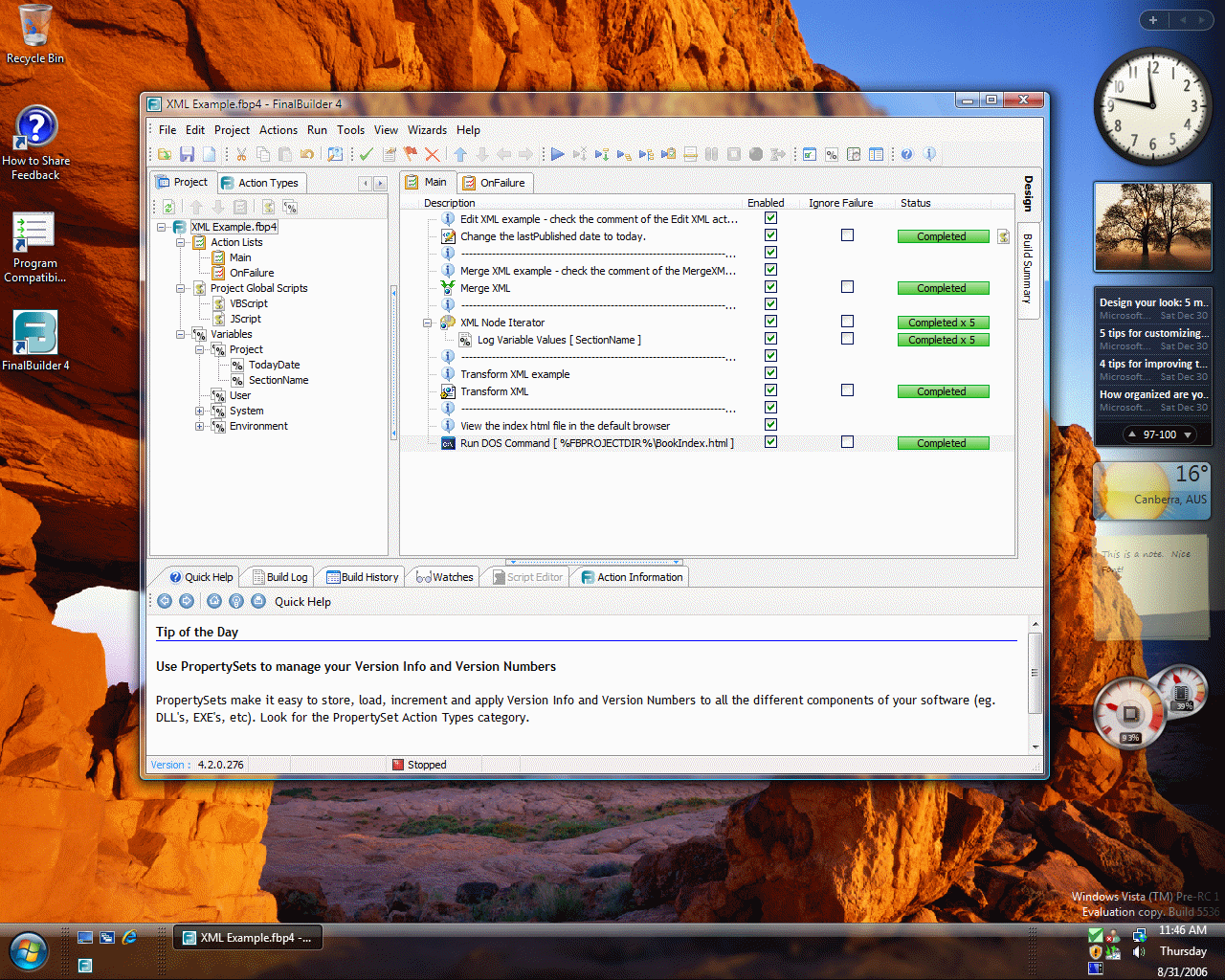
Task: Toggle Ignore Failure for Change the lastPublished date
Action: (847, 235)
